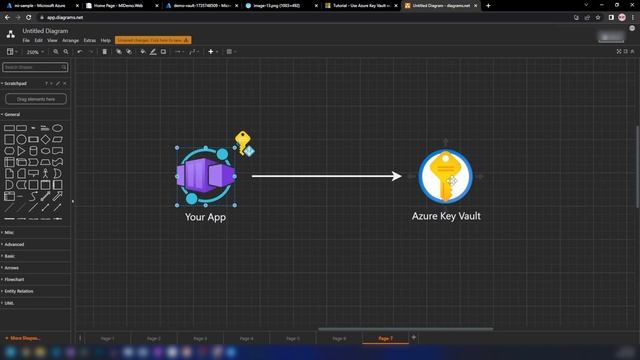Click the Scratchpad help question mark
This screenshot has width=640, height=360.
46,83
